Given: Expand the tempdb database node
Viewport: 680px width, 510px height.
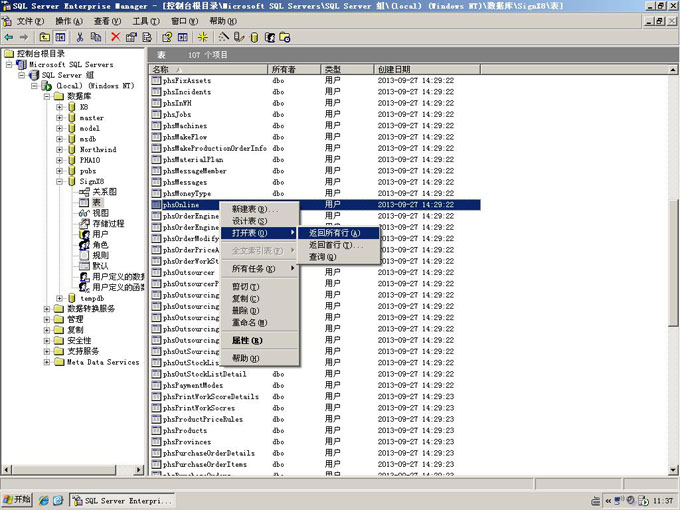Looking at the screenshot, I should [x=60, y=298].
